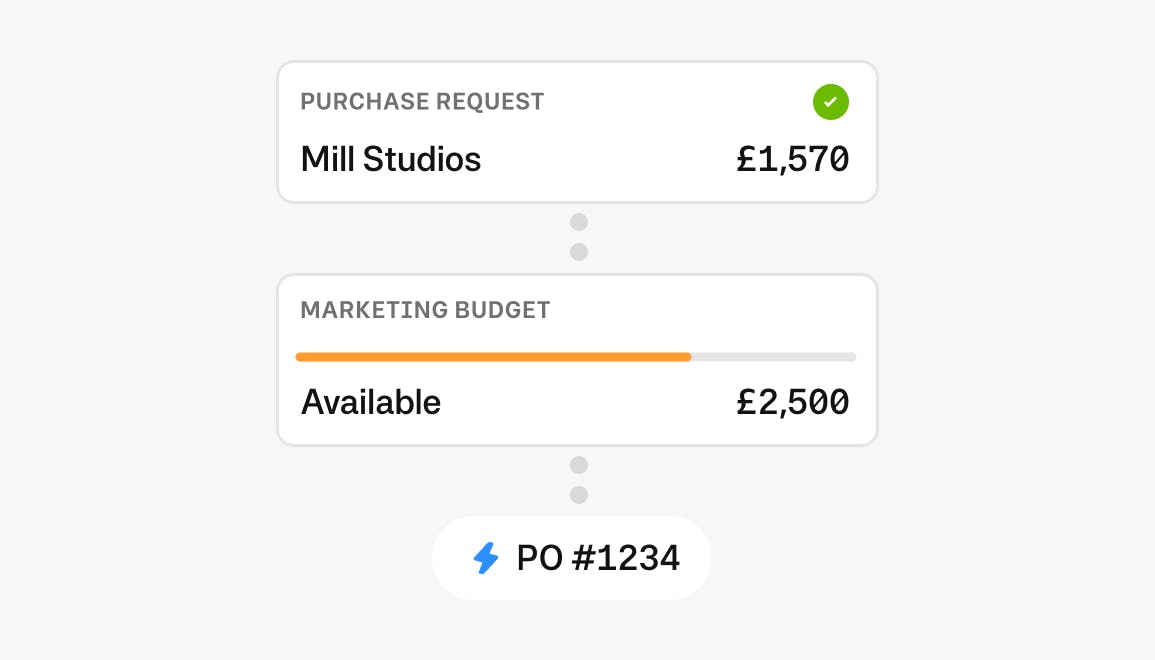This screenshot has height=660, width=1155.
Task: Click the "PURCHASE REQUEST" heading
Action: point(422,102)
